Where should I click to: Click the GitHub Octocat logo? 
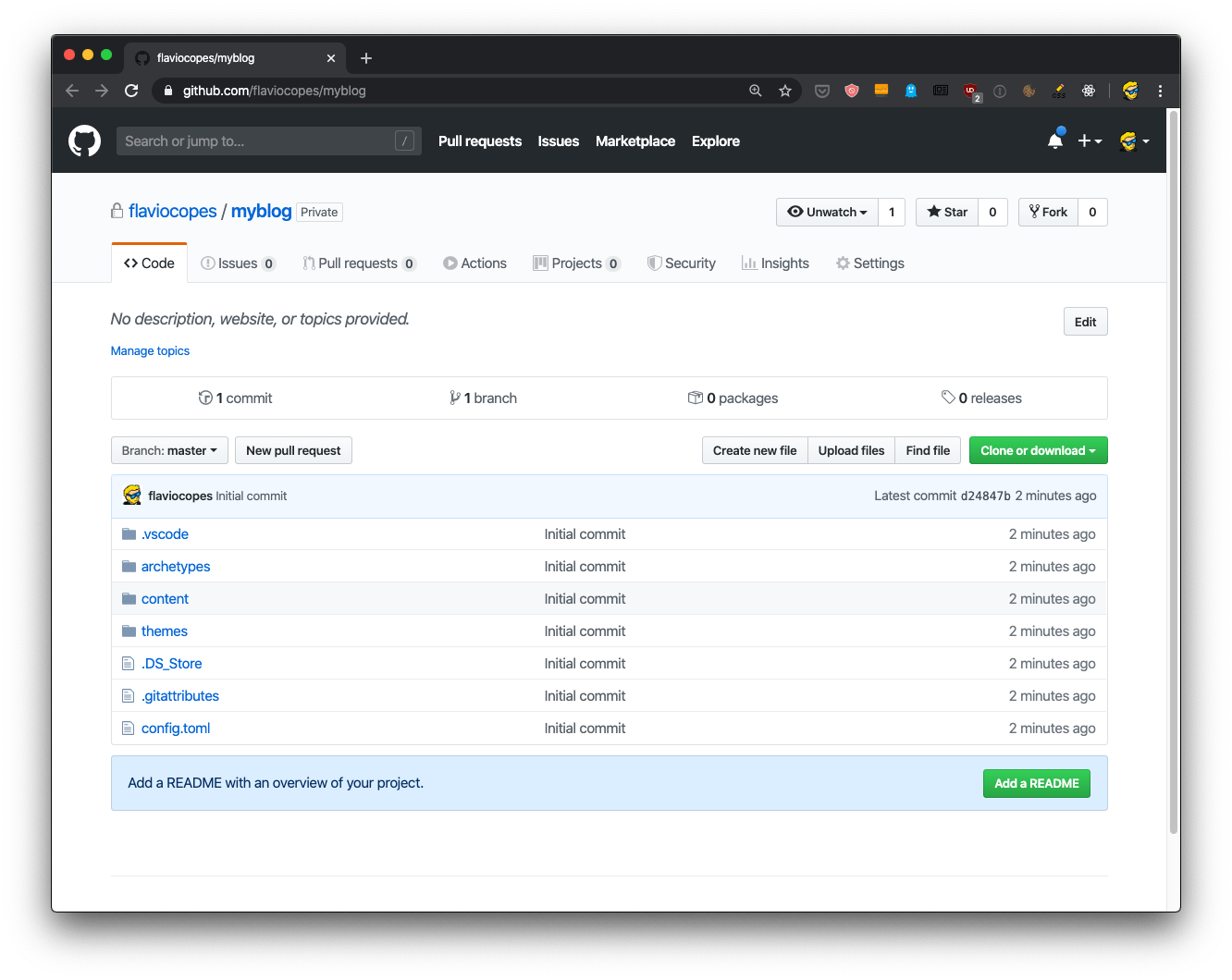[84, 141]
